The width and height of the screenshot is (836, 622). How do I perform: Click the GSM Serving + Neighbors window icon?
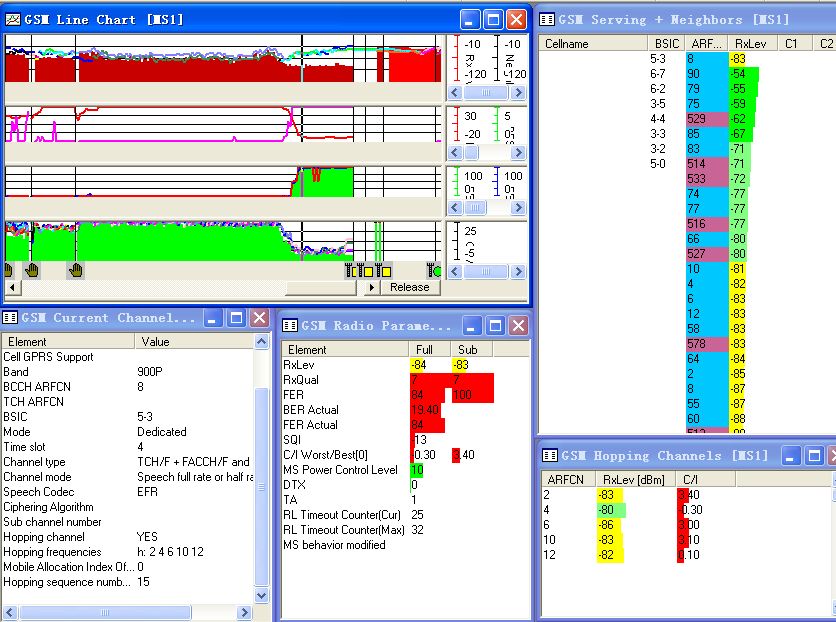tap(546, 19)
